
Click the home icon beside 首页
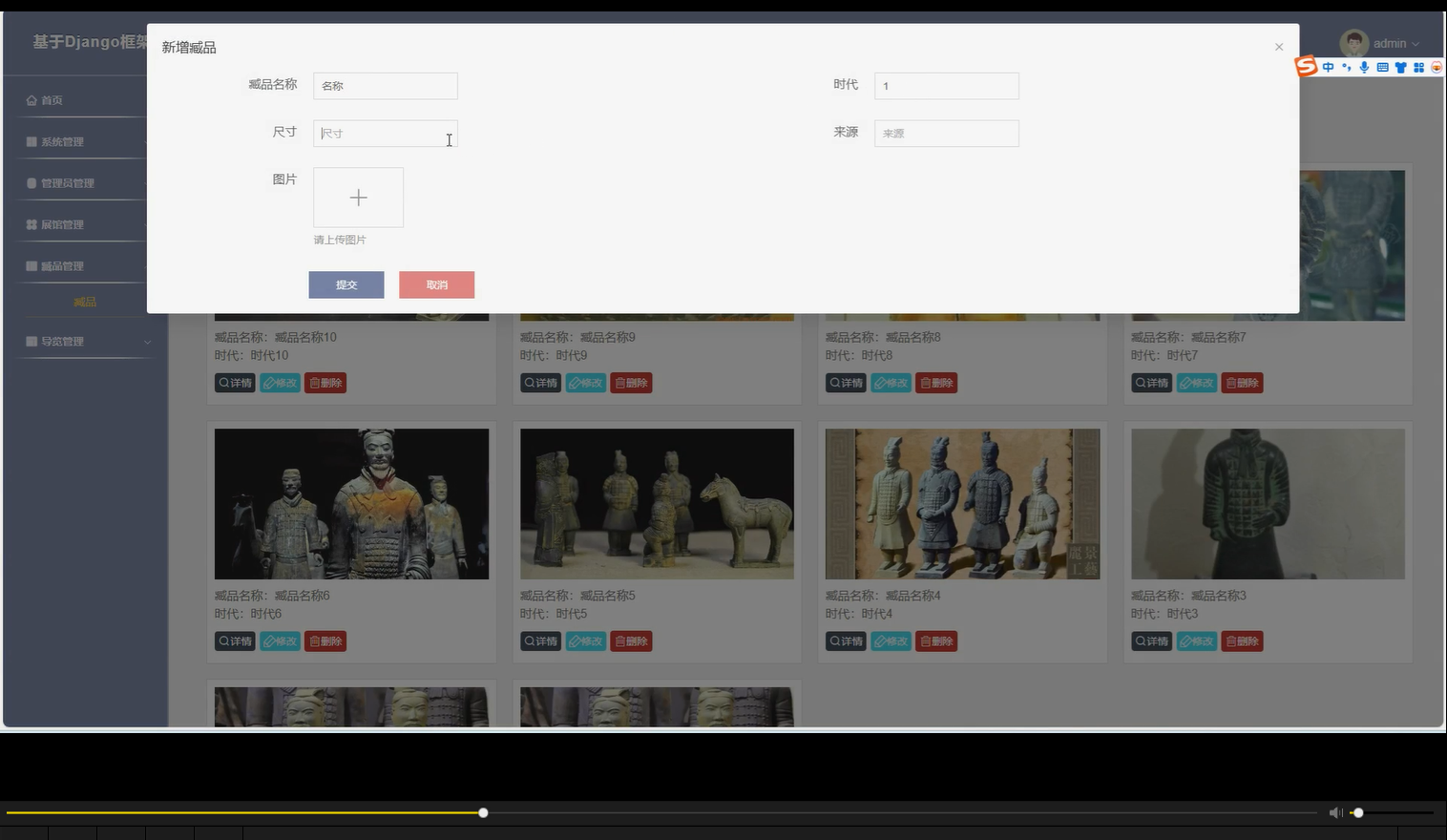tap(31, 100)
